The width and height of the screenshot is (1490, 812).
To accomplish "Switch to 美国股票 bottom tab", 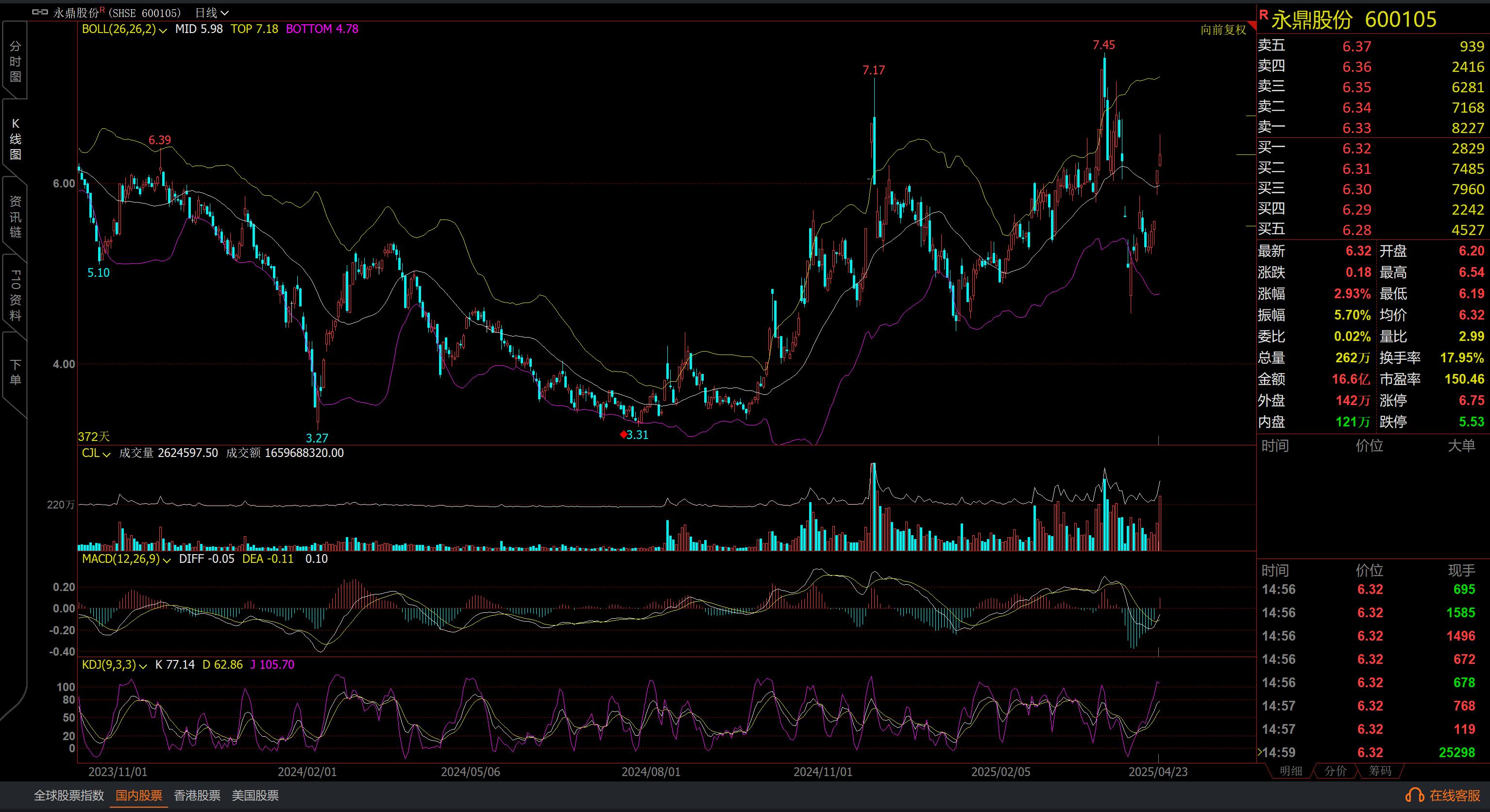I will click(255, 795).
